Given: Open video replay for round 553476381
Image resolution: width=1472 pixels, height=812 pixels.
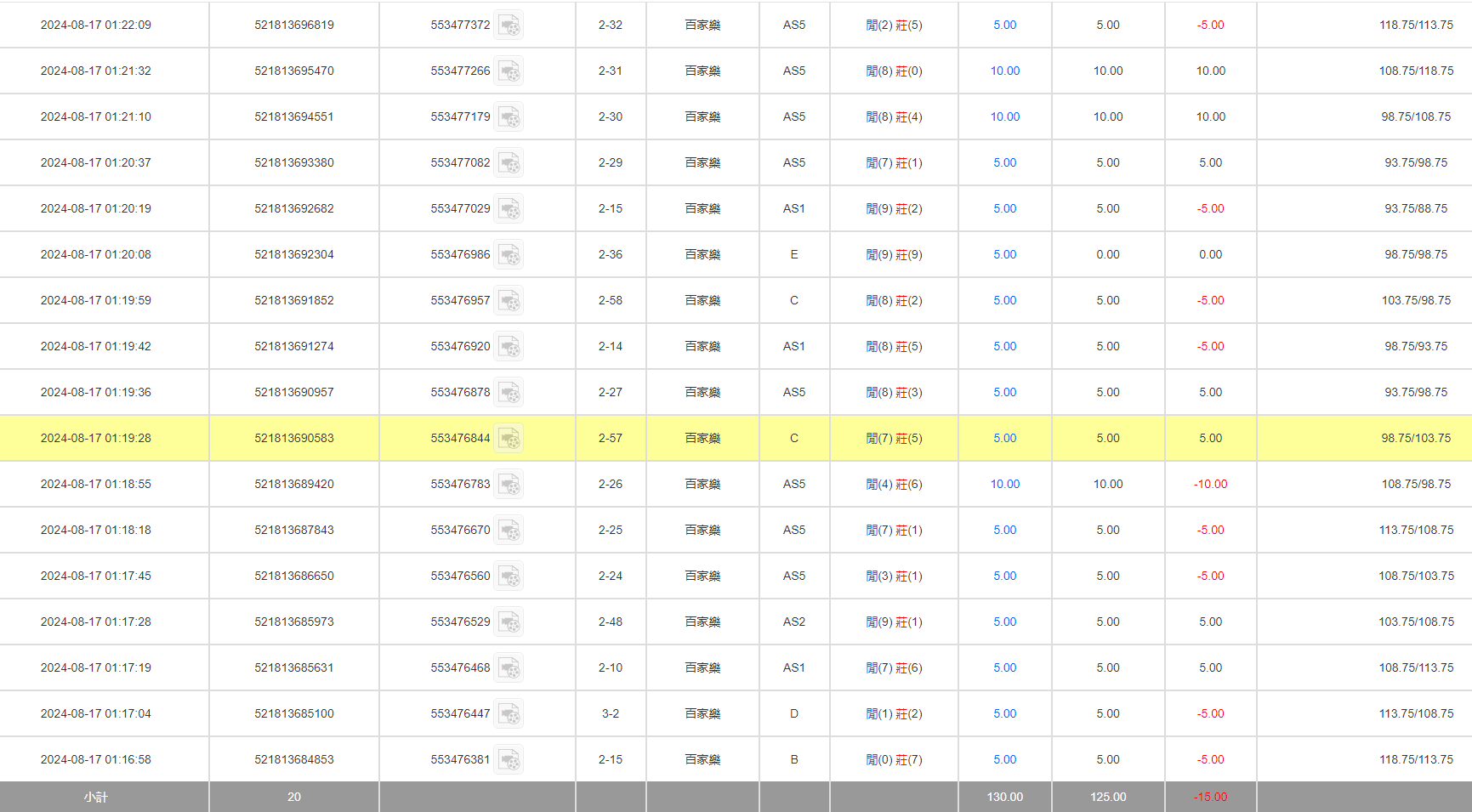Looking at the screenshot, I should tap(509, 760).
